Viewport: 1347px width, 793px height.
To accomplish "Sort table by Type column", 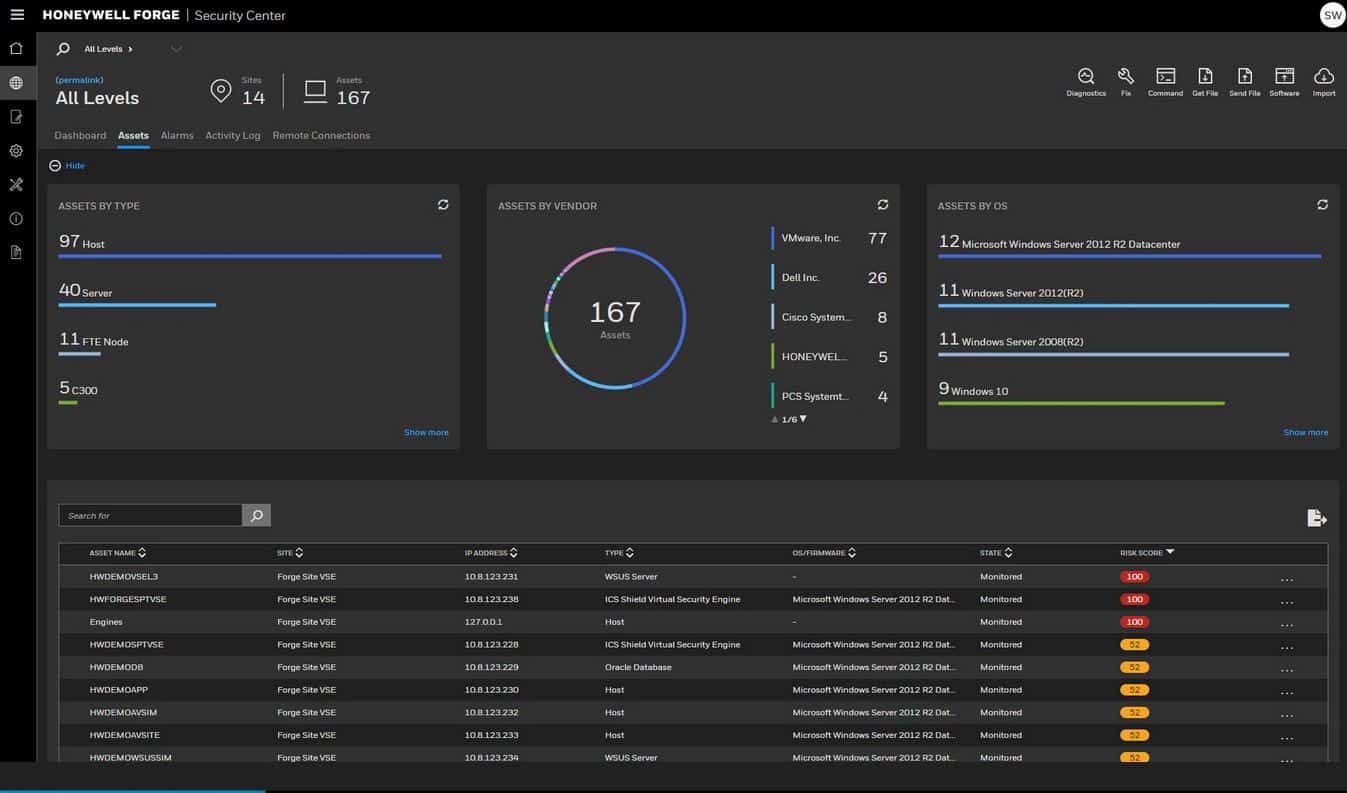I will pyautogui.click(x=619, y=553).
